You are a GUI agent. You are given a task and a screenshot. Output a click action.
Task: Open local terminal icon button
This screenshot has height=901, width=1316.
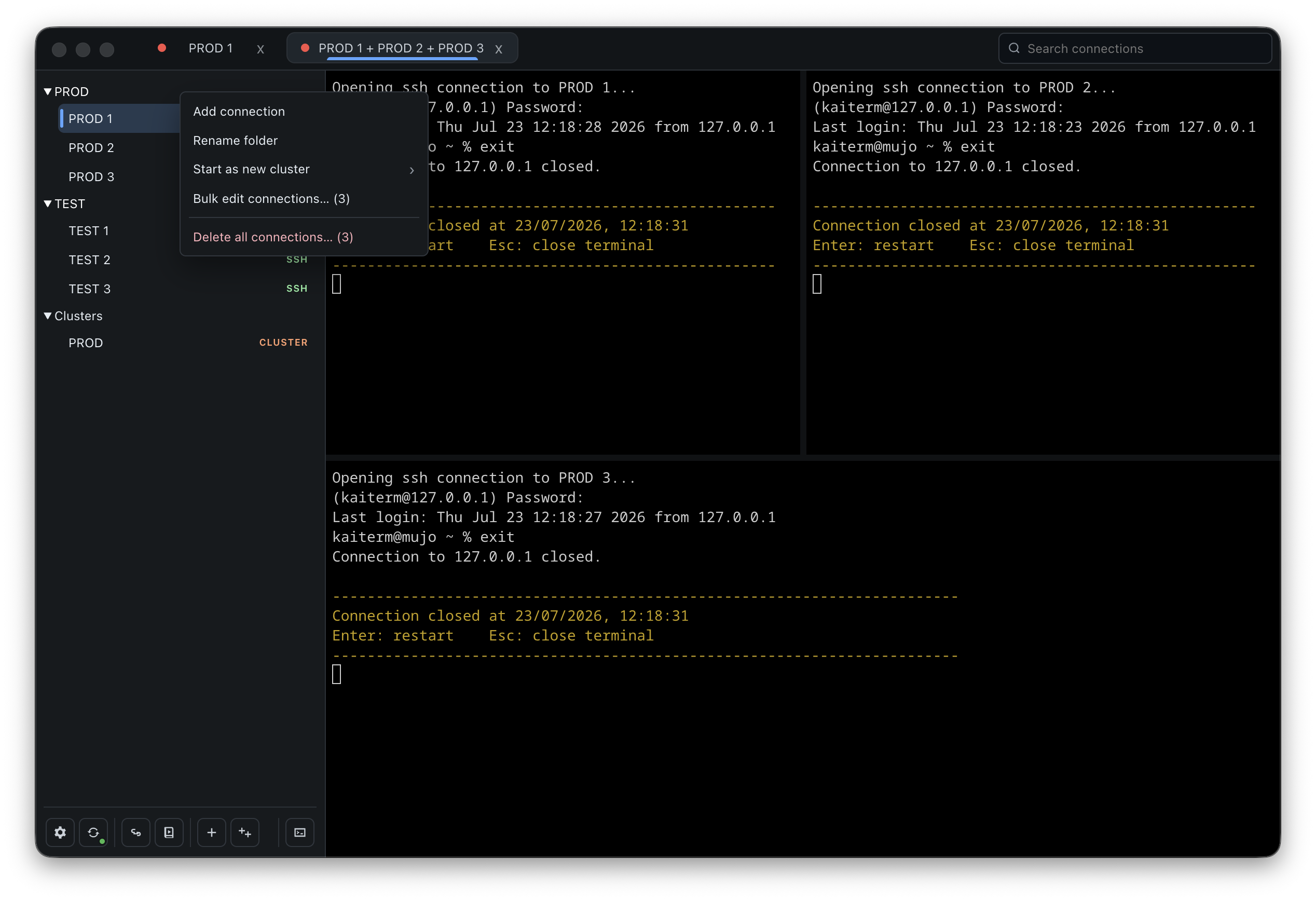point(300,832)
